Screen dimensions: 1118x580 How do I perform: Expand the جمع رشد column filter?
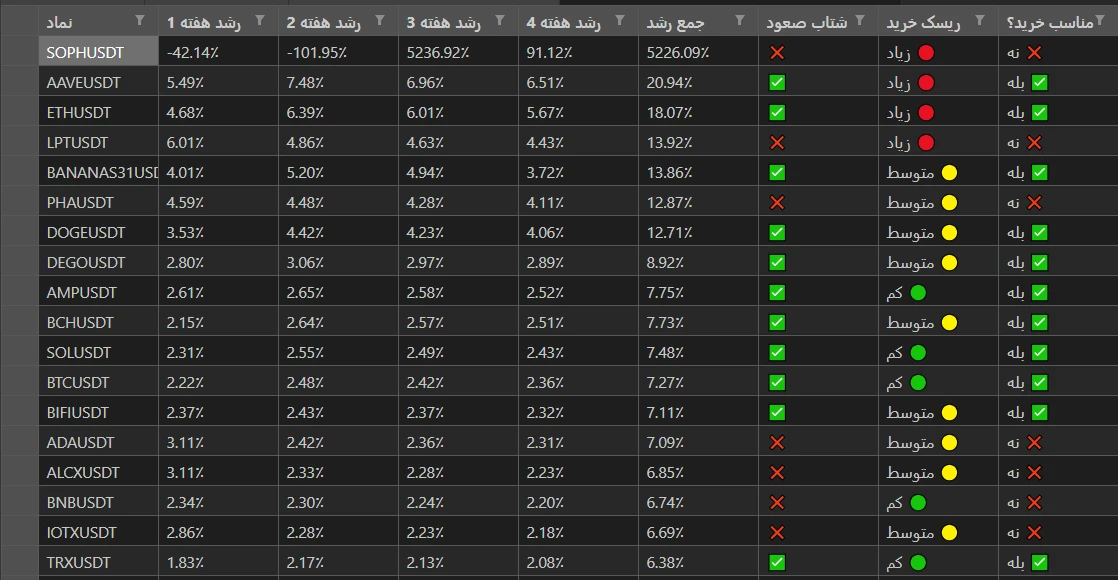click(740, 21)
